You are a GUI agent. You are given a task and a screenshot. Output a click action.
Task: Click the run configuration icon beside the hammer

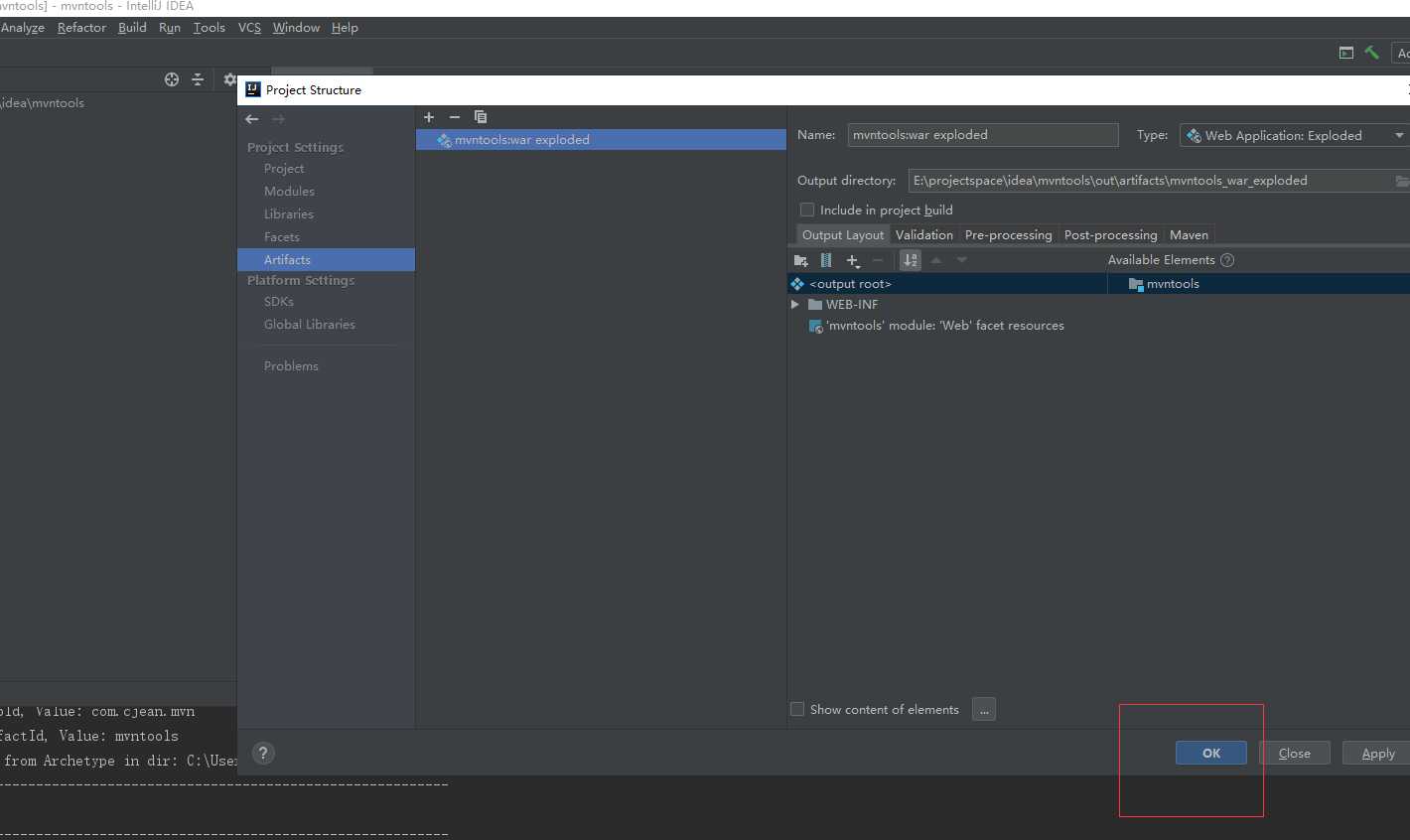click(x=1346, y=53)
